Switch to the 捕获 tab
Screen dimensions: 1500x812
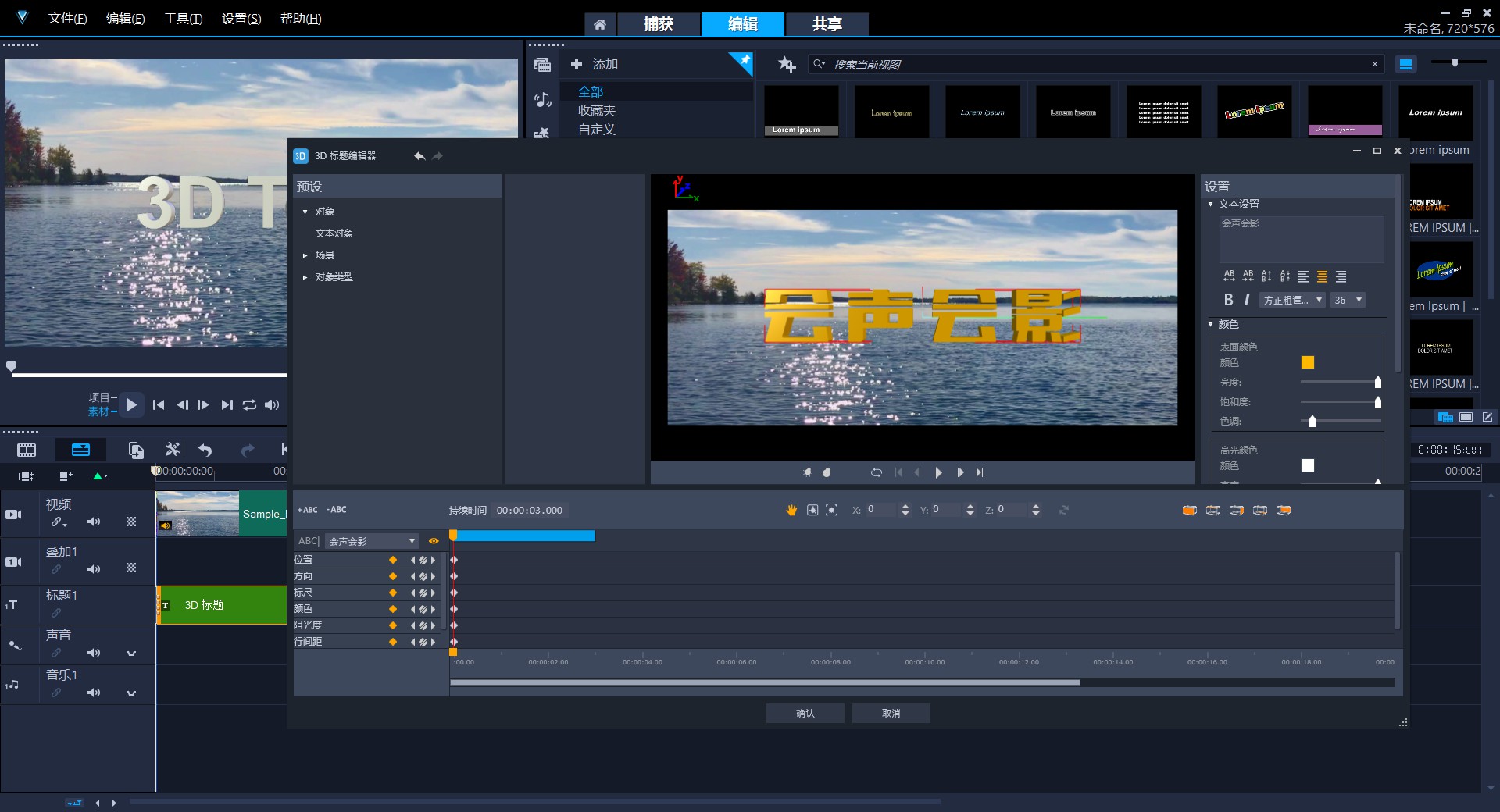click(658, 24)
